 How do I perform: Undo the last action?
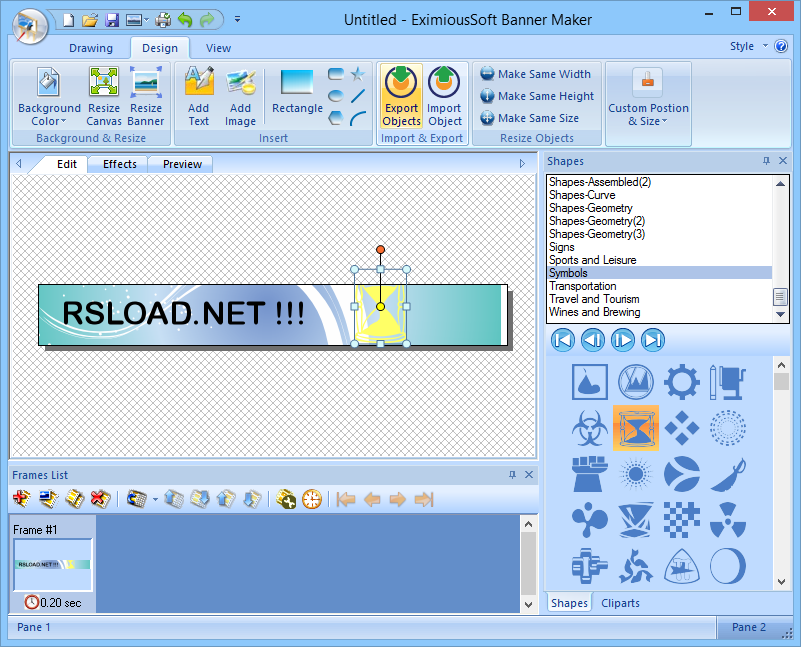pos(185,20)
